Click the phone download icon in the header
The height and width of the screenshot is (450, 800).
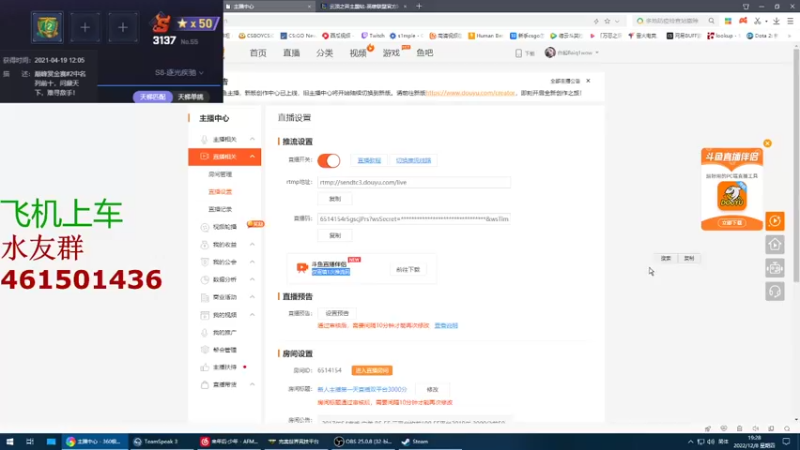pos(518,53)
